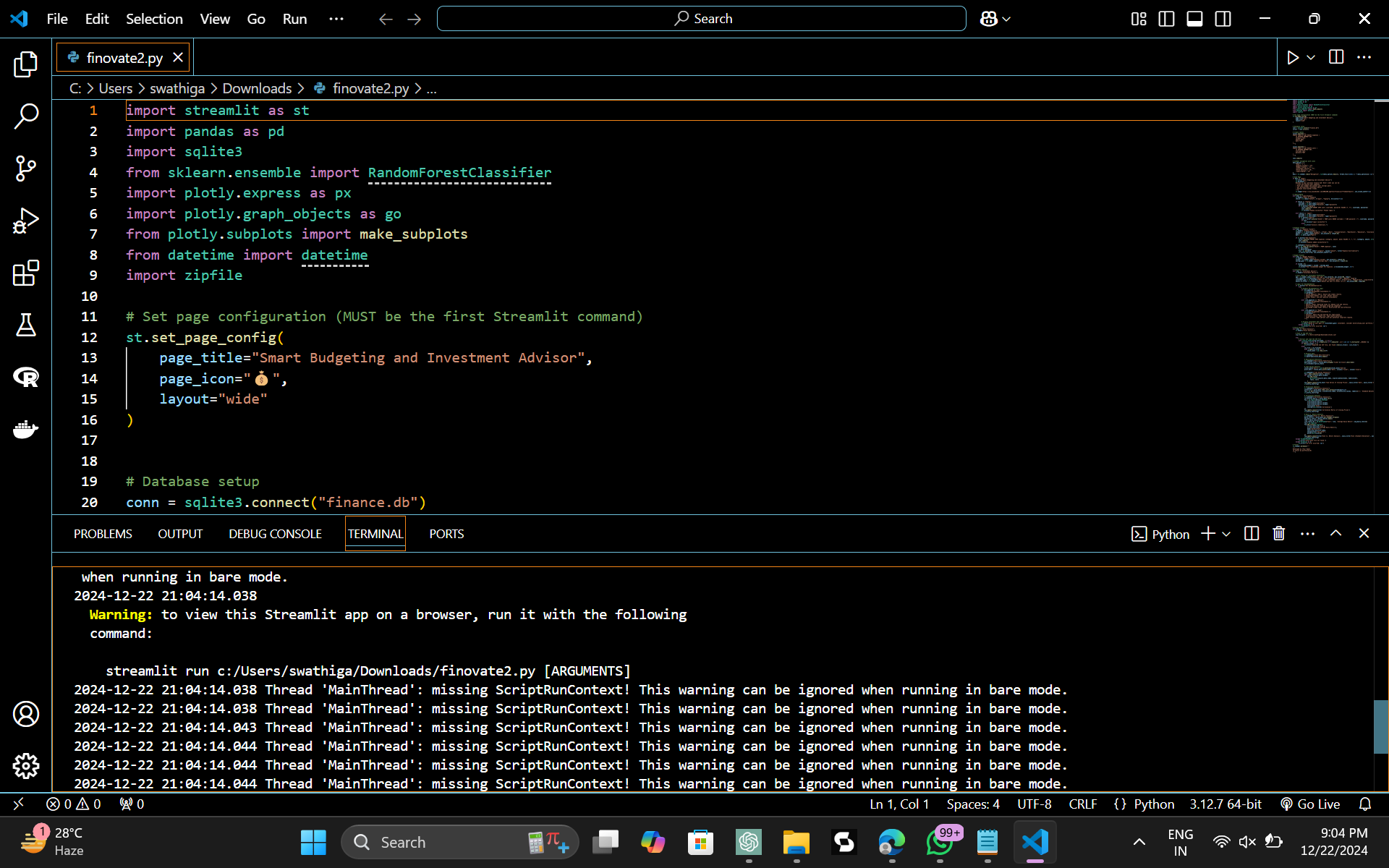The width and height of the screenshot is (1389, 868).
Task: Open the Explorer view in activity bar
Action: tap(25, 64)
